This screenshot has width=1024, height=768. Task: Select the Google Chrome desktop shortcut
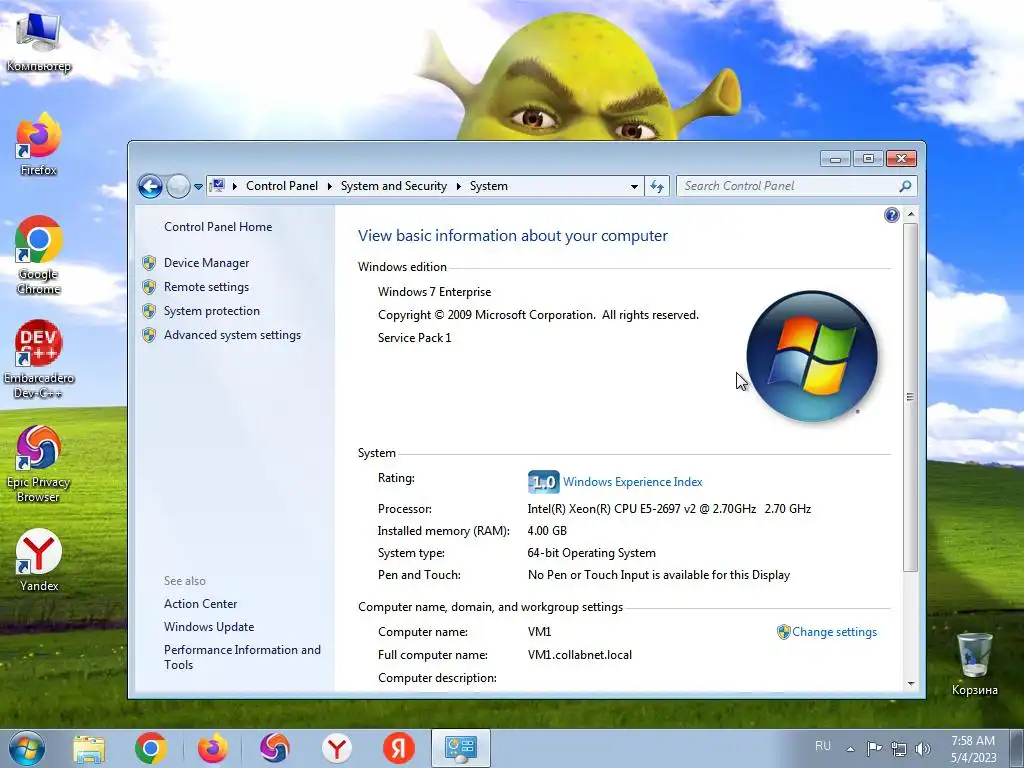tap(39, 255)
